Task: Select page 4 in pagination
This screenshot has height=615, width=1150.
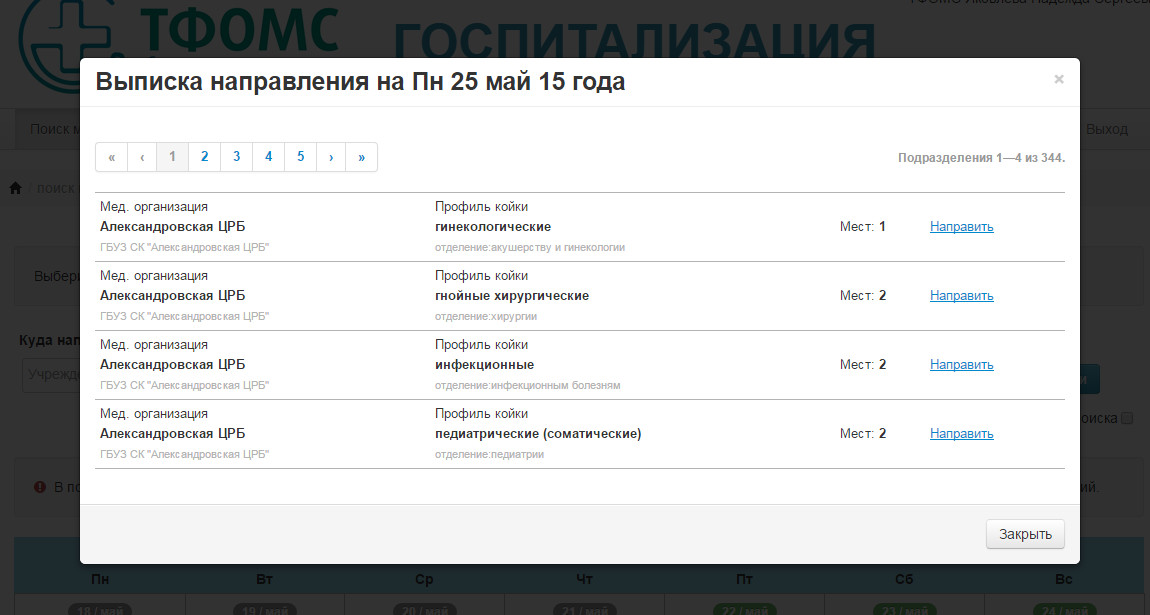Action: click(268, 157)
